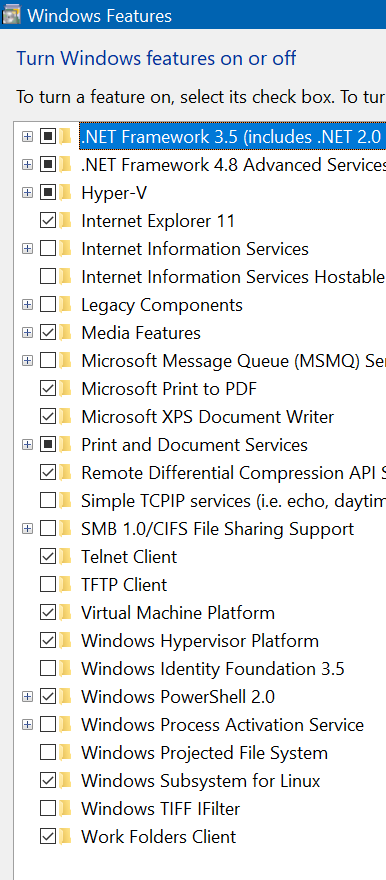
Task: Check the Windows TIFF IFilter checkbox
Action: tap(48, 809)
